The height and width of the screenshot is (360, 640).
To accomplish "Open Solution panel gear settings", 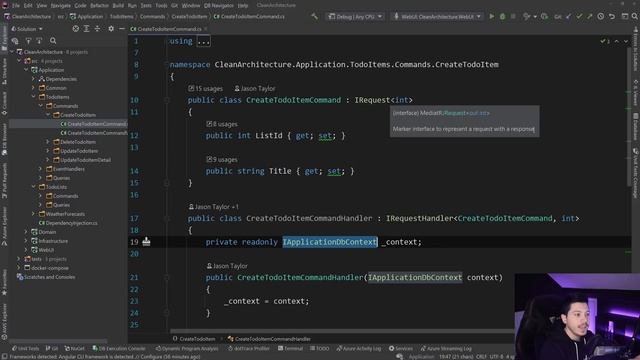I will tap(111, 29).
